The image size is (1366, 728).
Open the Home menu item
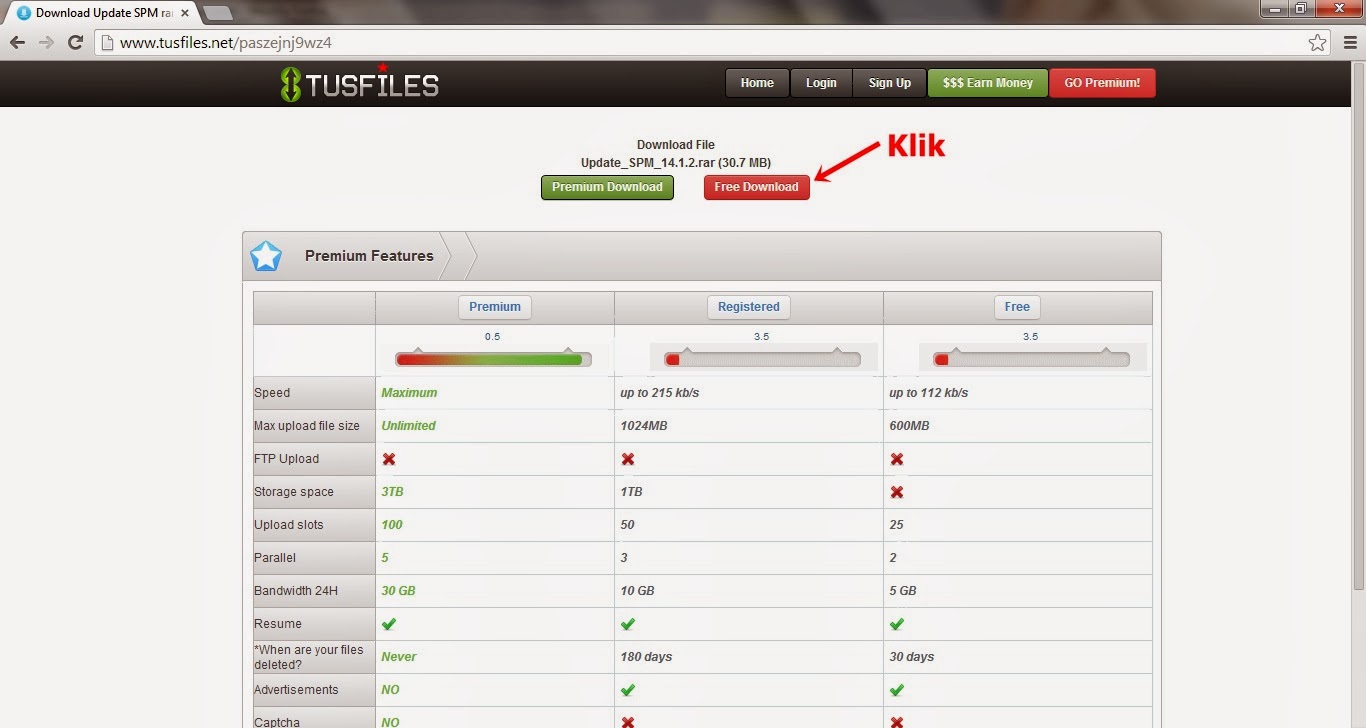pos(757,83)
